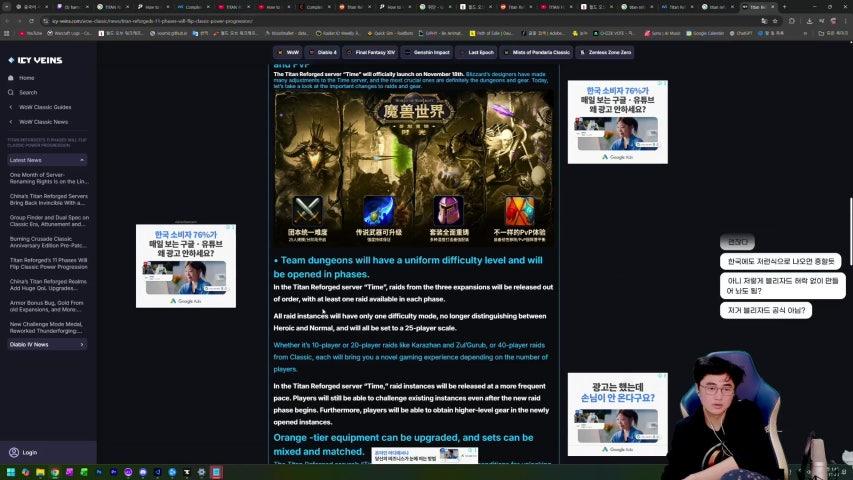Screen dimensions: 853x480
Task: Open 'China's Titan Reforged Servers Bring Back Invincible' article
Action: click(48, 199)
